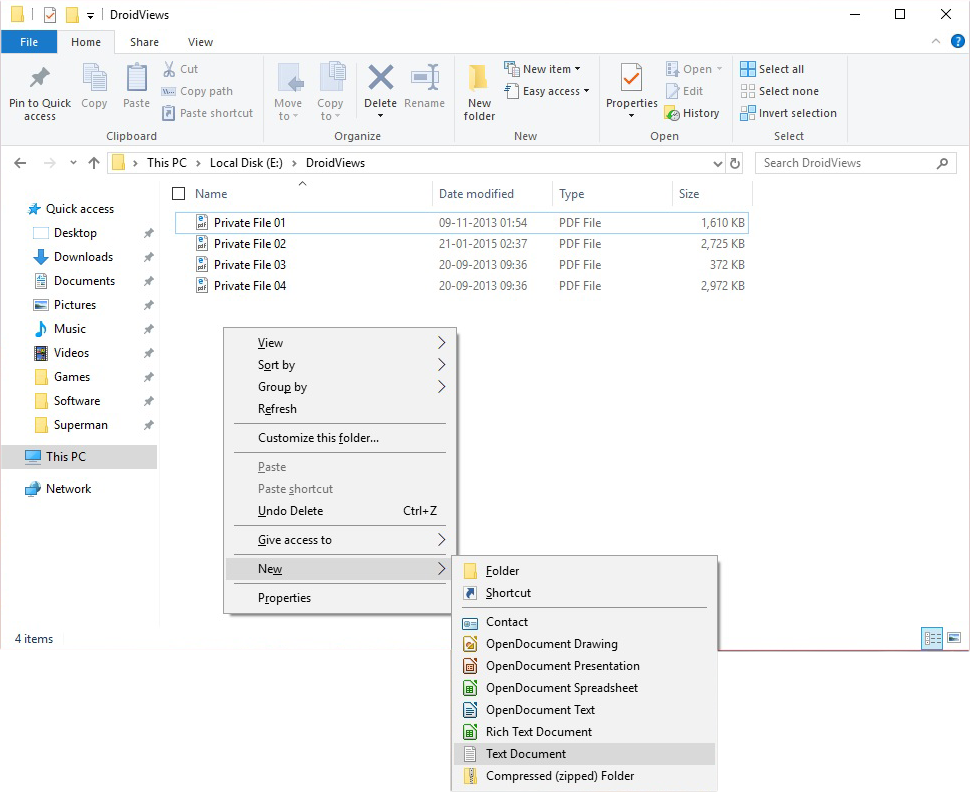This screenshot has width=970, height=792.
Task: Switch to the Home tab
Action: click(86, 42)
